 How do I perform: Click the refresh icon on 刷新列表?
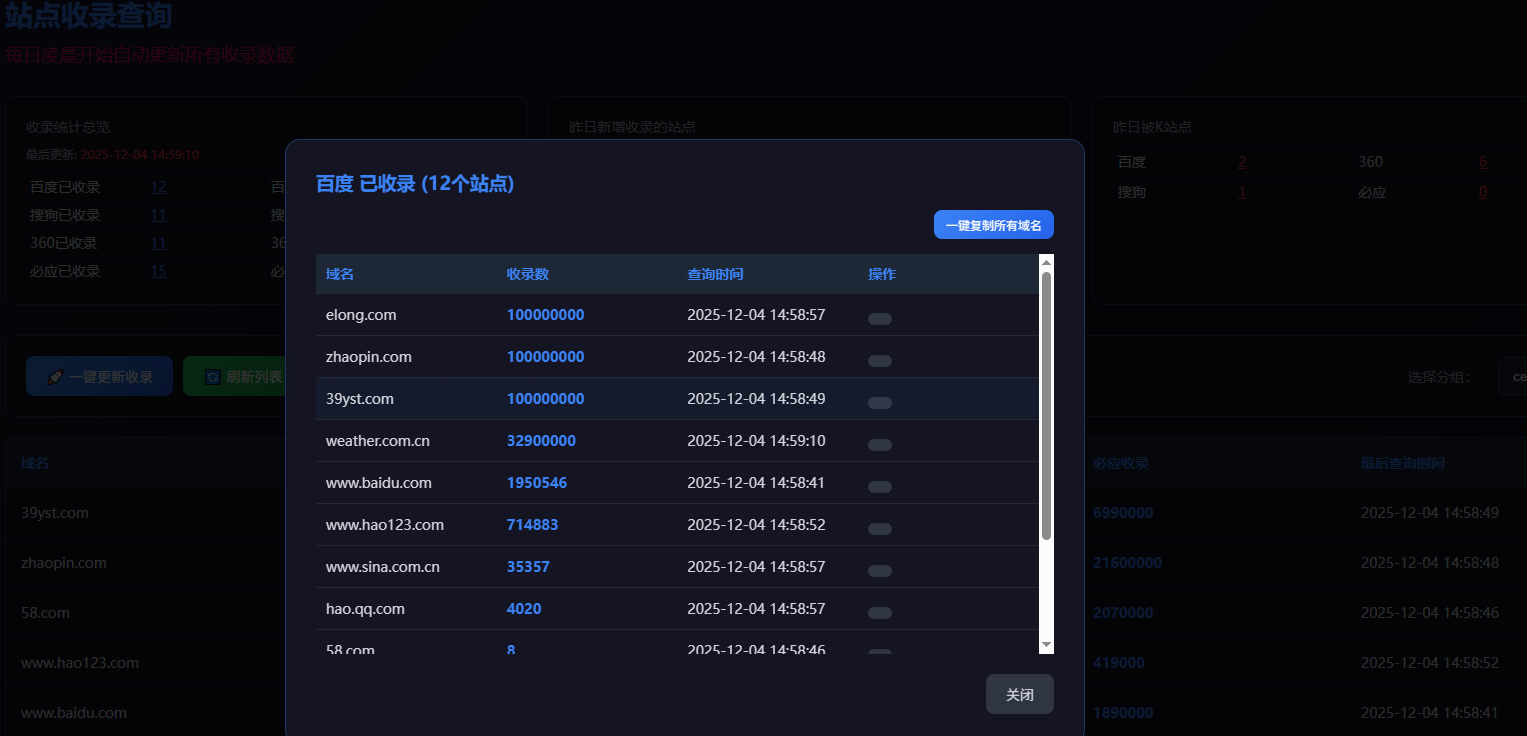[212, 377]
